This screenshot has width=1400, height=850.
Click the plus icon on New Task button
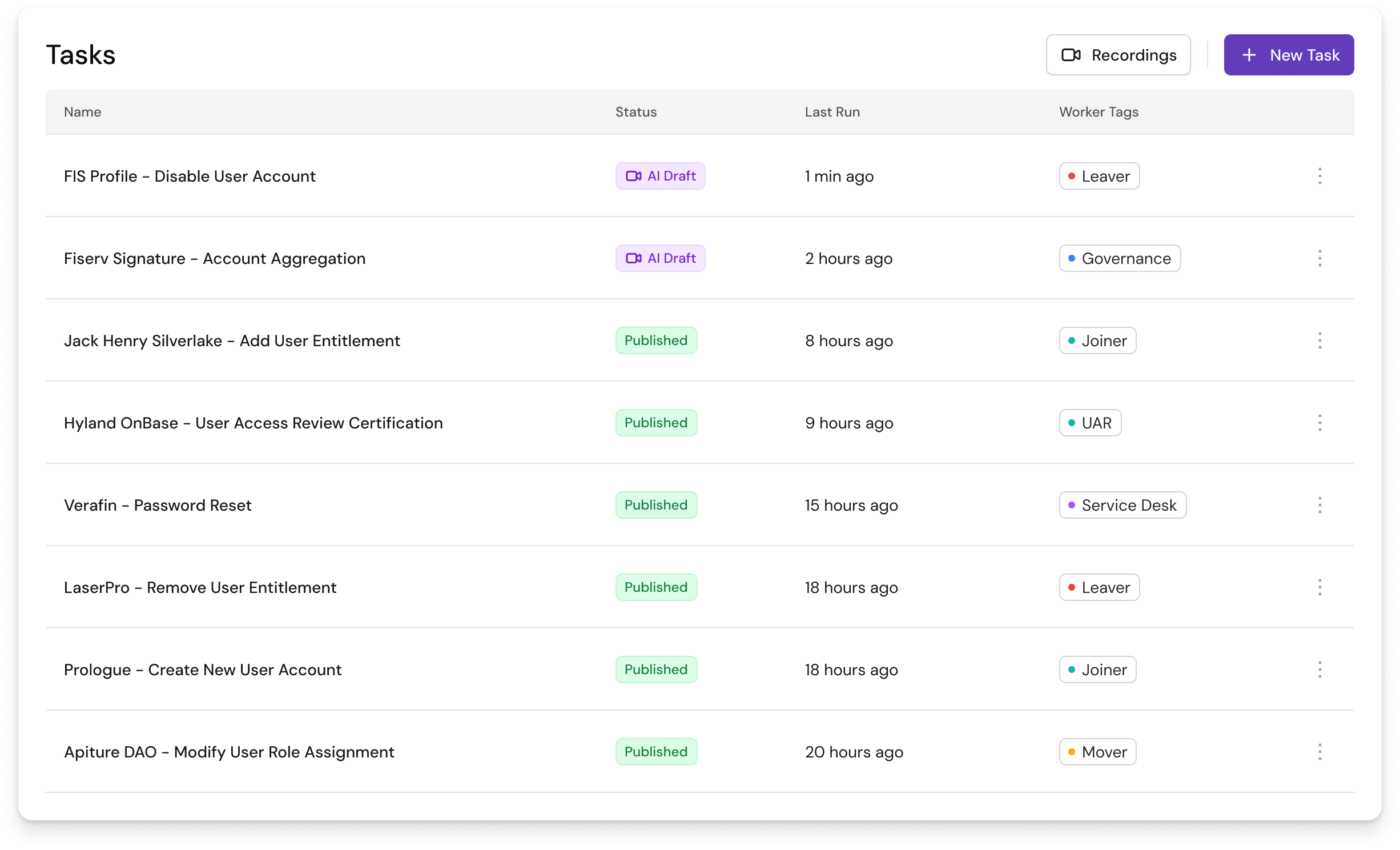click(1249, 55)
